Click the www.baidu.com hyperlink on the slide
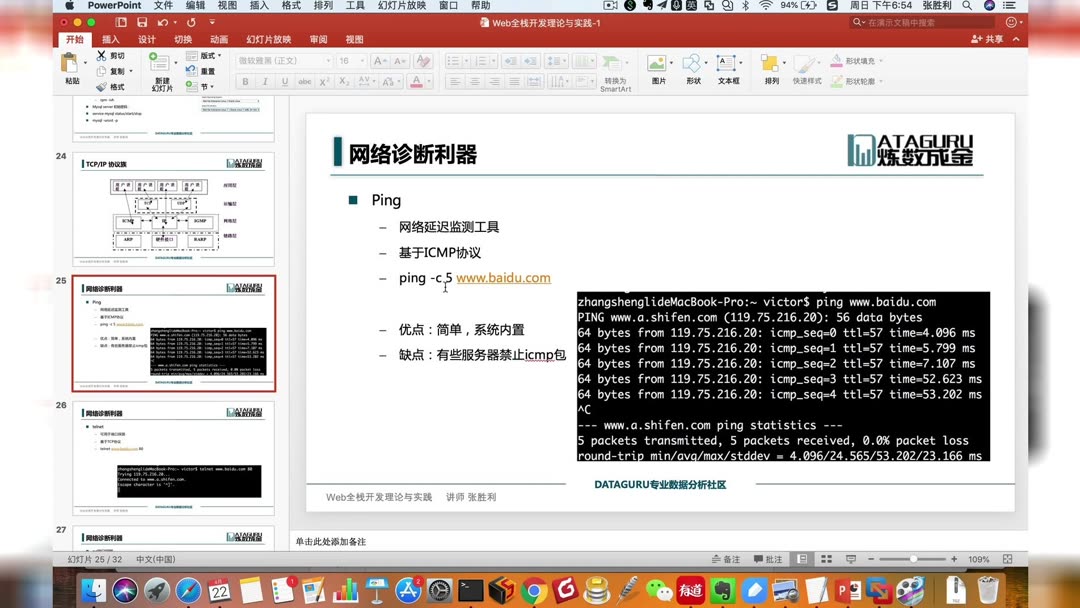Image resolution: width=1080 pixels, height=608 pixels. [504, 277]
